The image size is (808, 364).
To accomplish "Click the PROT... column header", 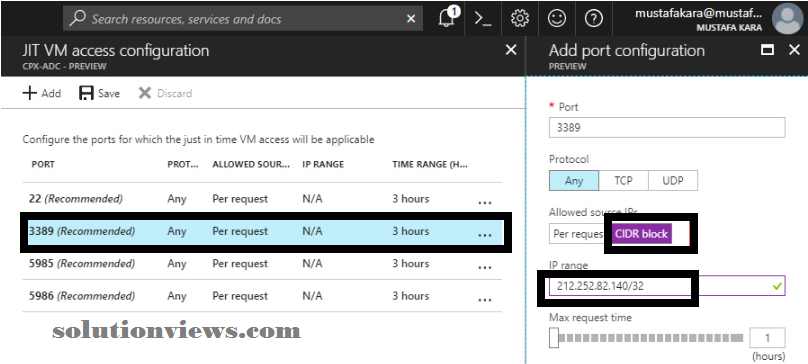I will 183,164.
